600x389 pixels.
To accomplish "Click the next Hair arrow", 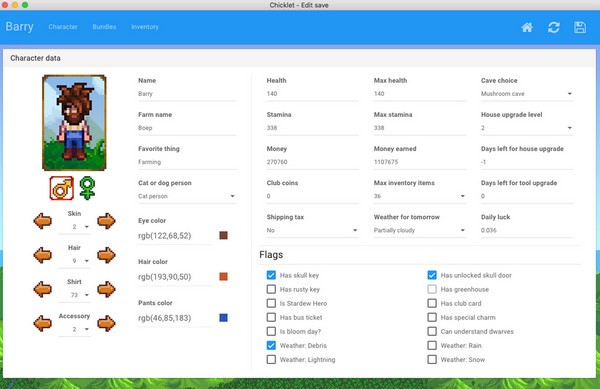I will click(106, 255).
